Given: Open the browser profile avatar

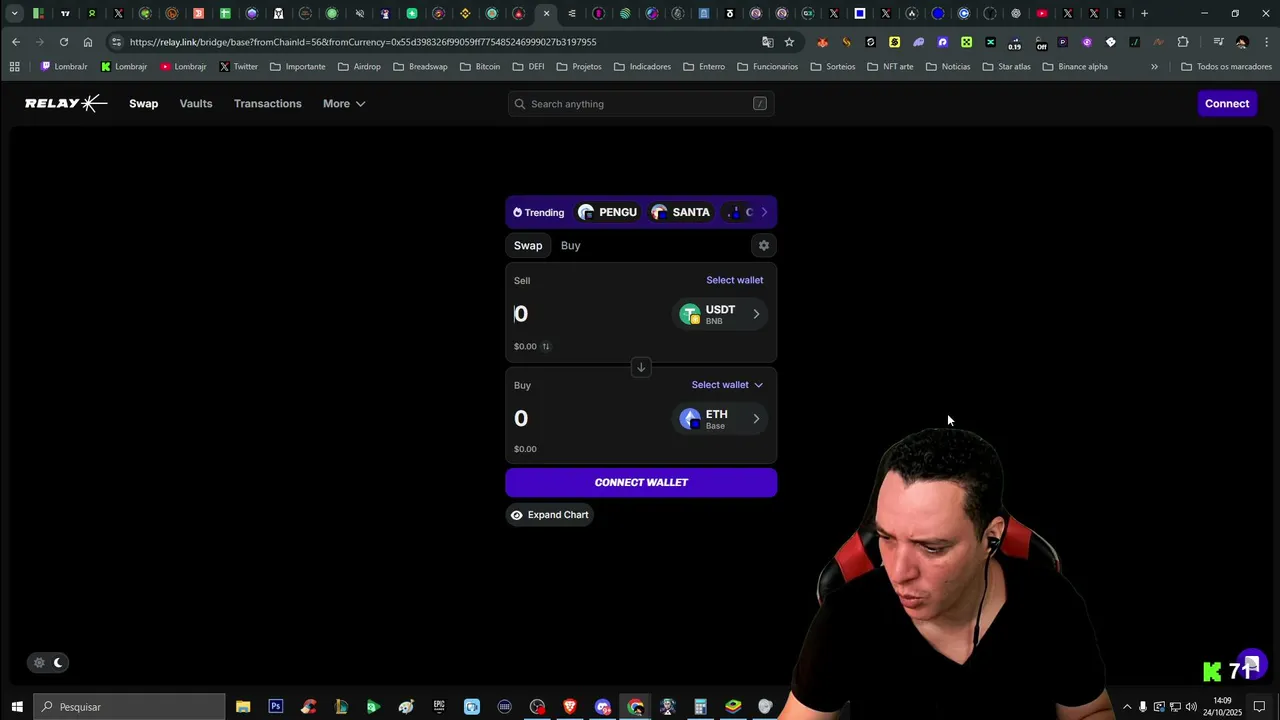Looking at the screenshot, I should [1242, 42].
